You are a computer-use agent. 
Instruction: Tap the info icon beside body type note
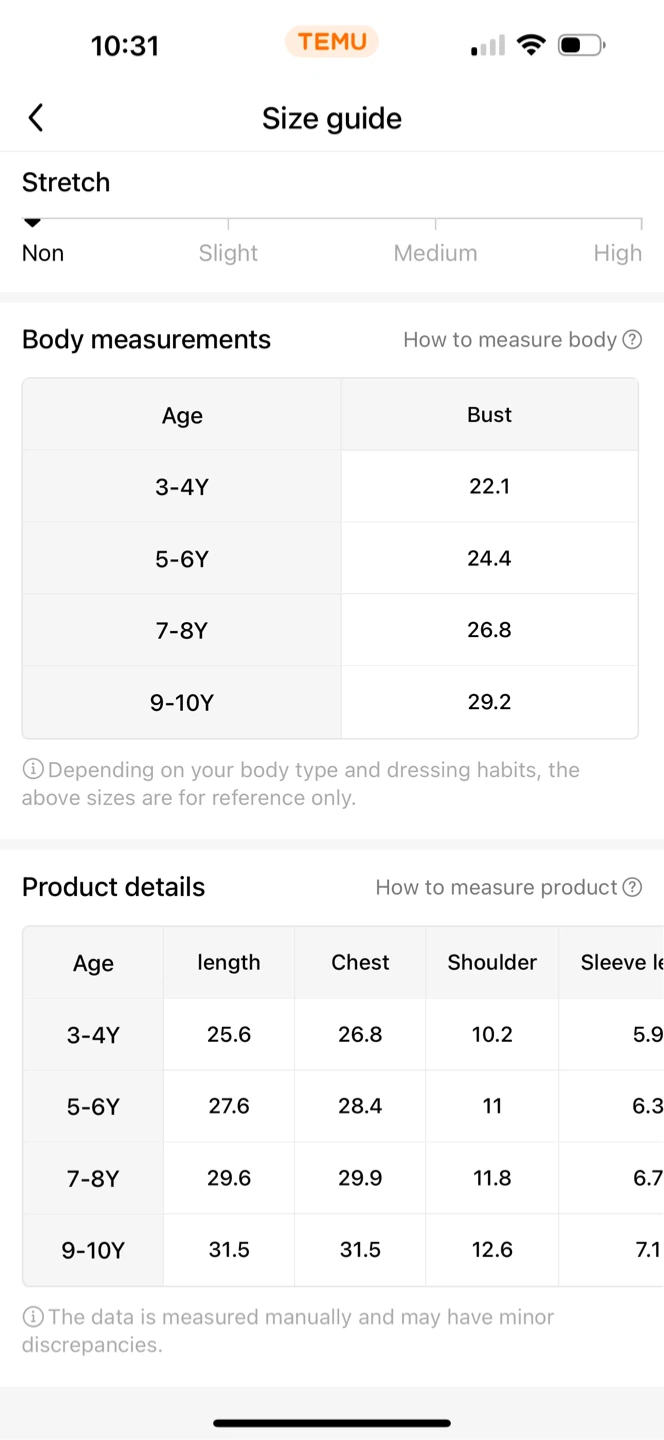pyautogui.click(x=33, y=769)
